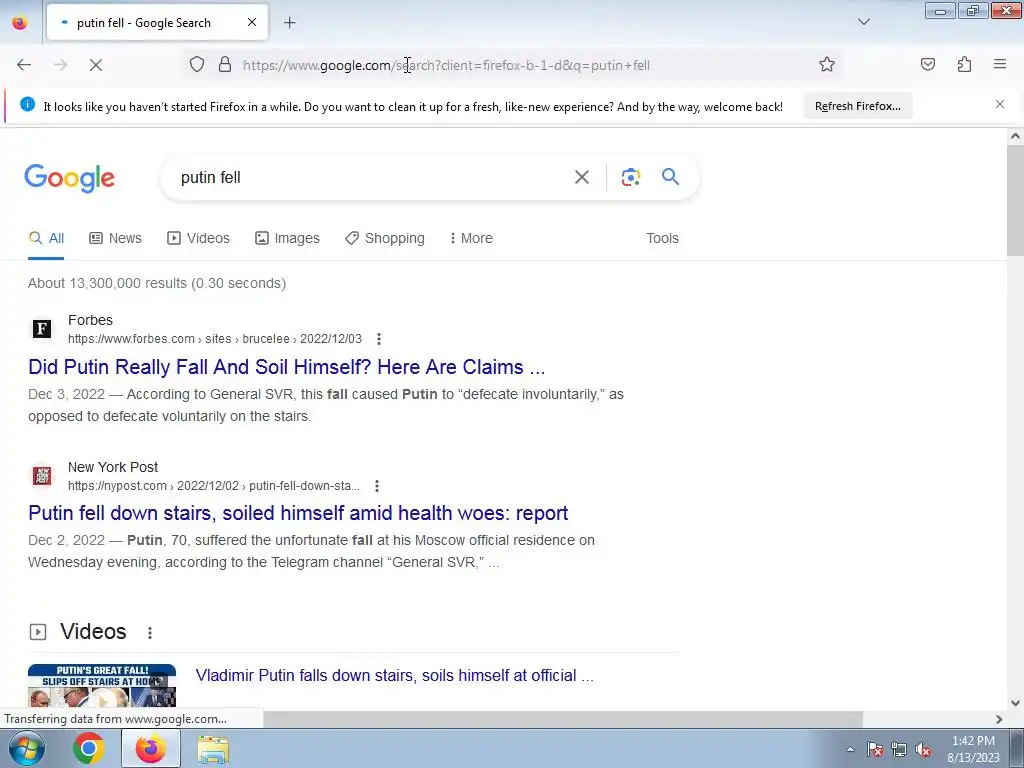This screenshot has width=1024, height=768.
Task: Open 'Vladimir Putin falls down stairs' video link
Action: [394, 675]
